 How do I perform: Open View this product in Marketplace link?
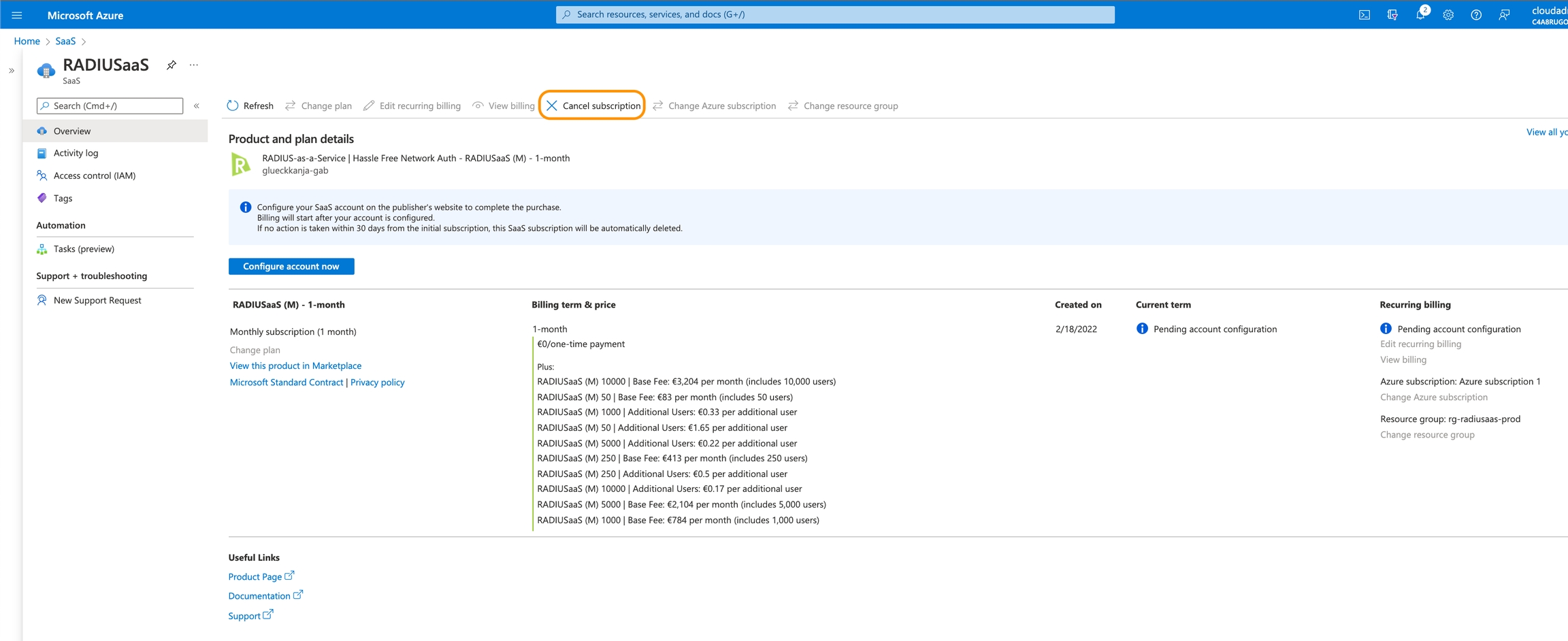[295, 366]
